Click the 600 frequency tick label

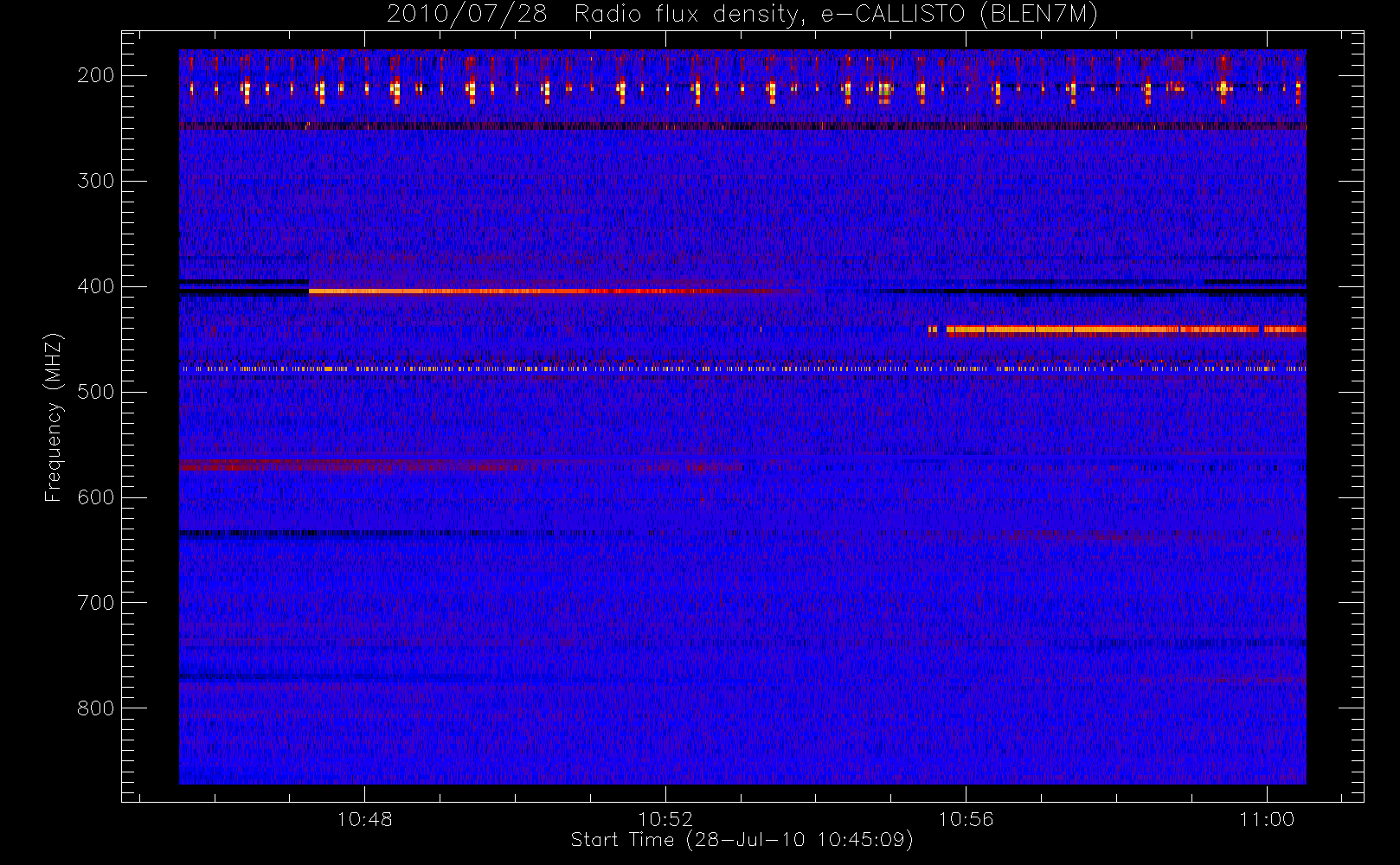tap(95, 497)
